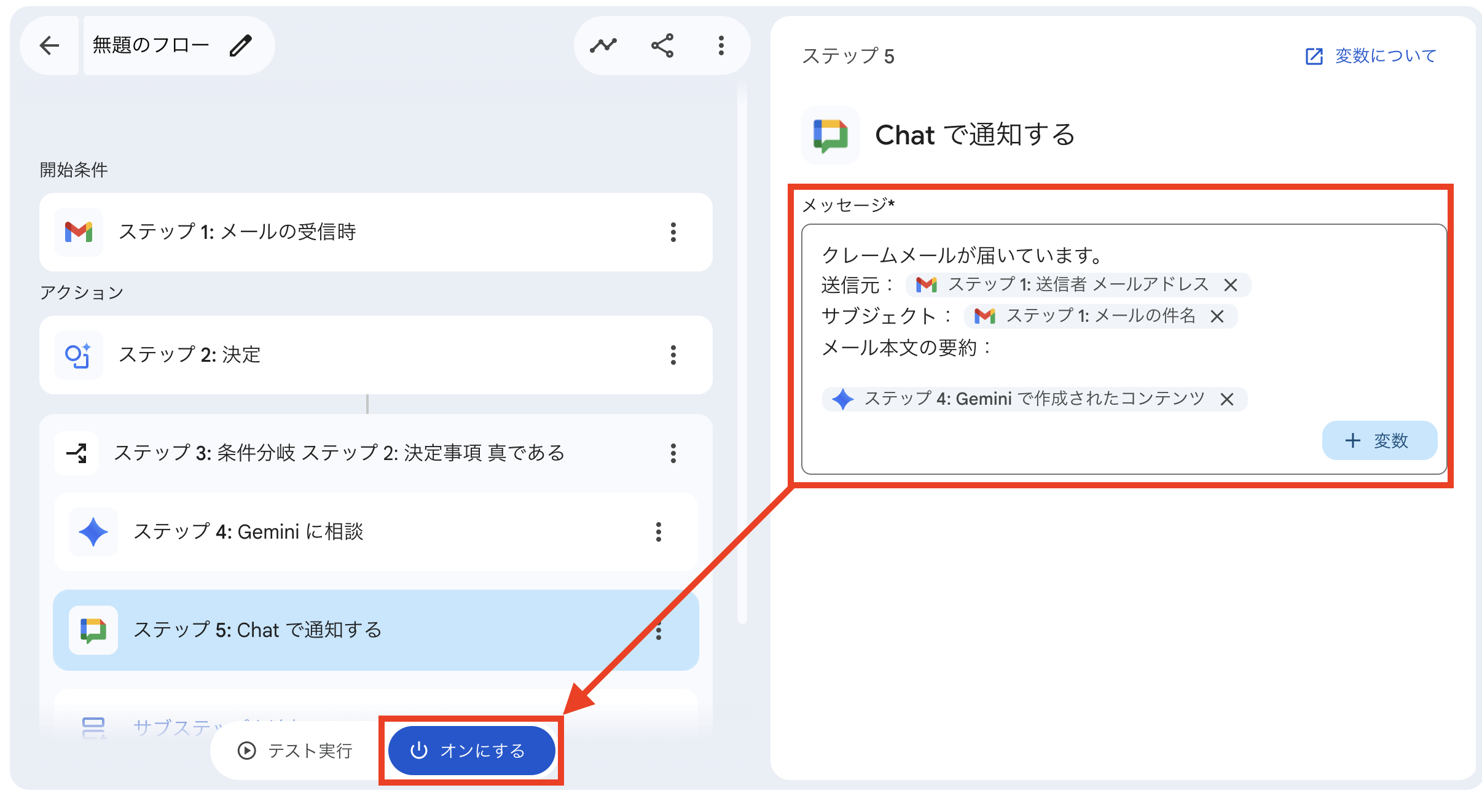The width and height of the screenshot is (1482, 812).
Task: Remove the メールの件名 variable chip
Action: tap(1217, 316)
